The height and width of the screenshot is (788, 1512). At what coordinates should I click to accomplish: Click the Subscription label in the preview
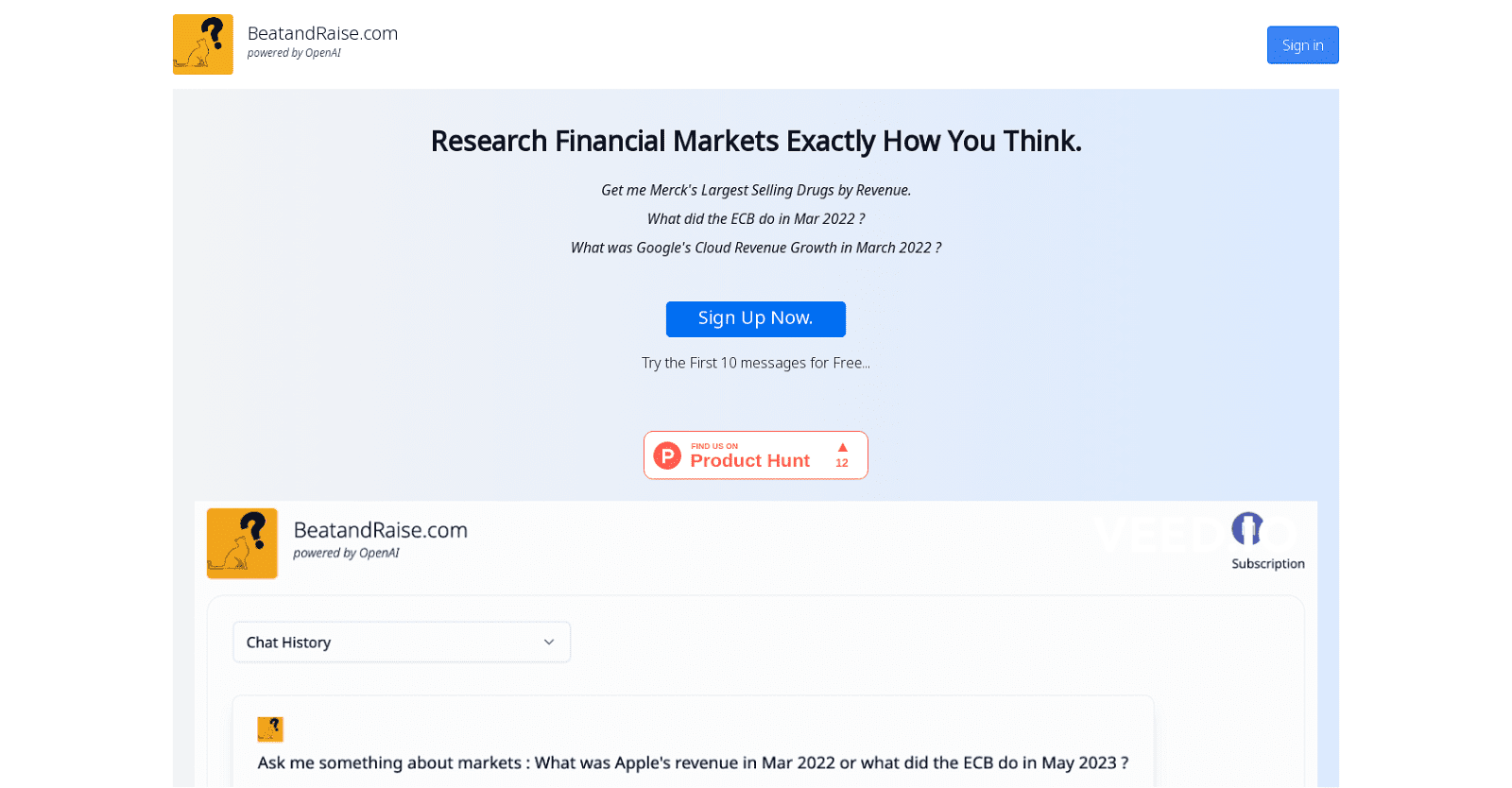[x=1267, y=564]
